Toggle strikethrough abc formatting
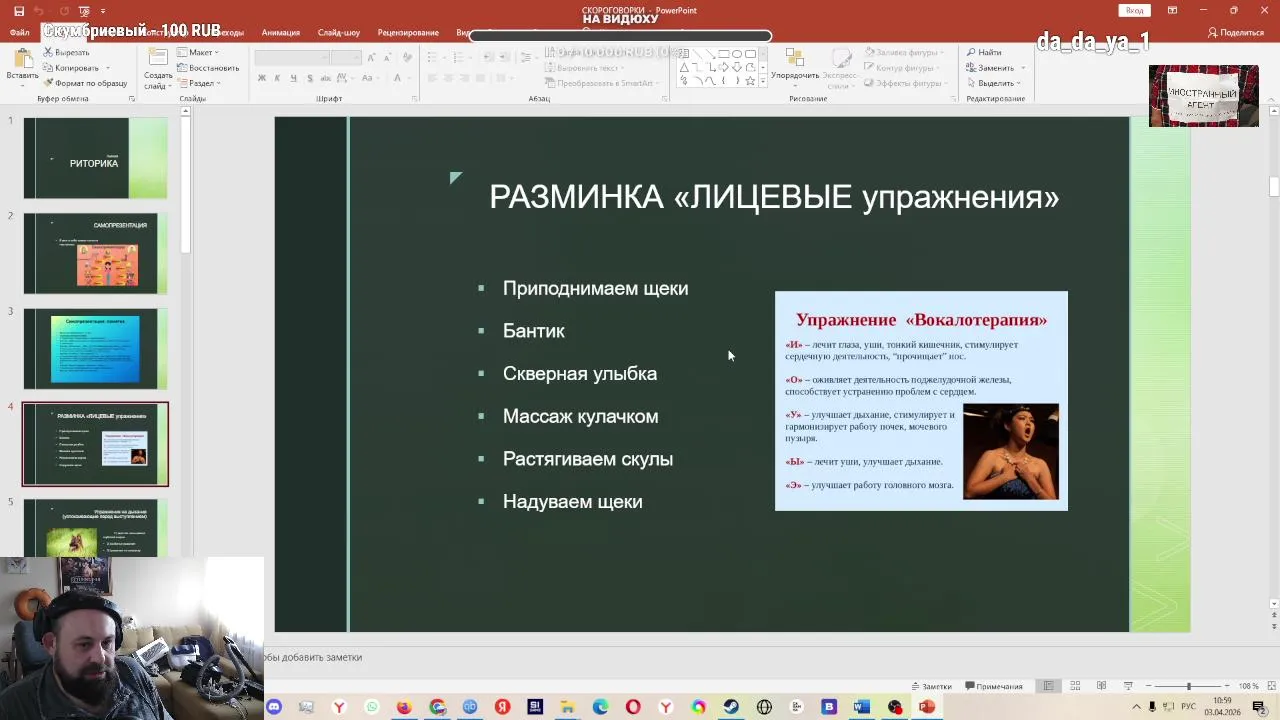Viewport: 1280px width, 720px height. 324,78
